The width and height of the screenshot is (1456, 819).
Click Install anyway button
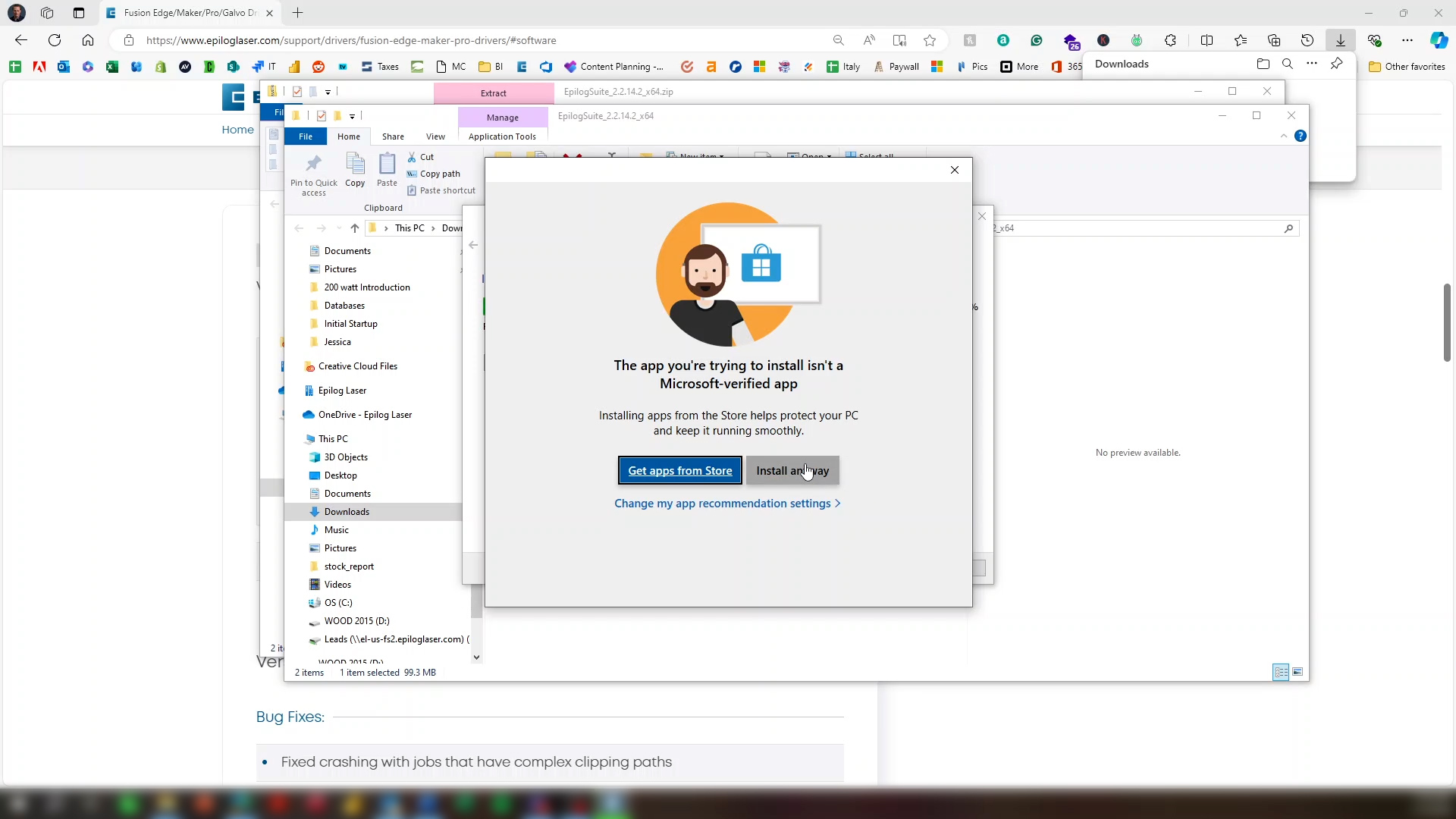792,470
